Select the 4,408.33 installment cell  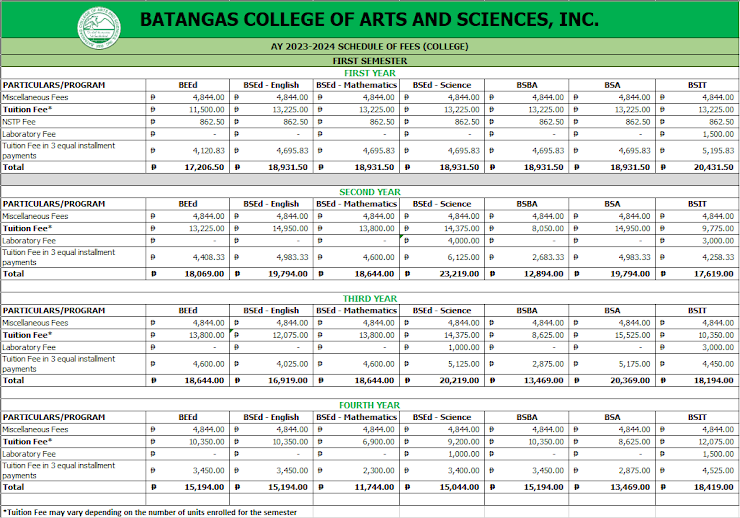coord(188,258)
